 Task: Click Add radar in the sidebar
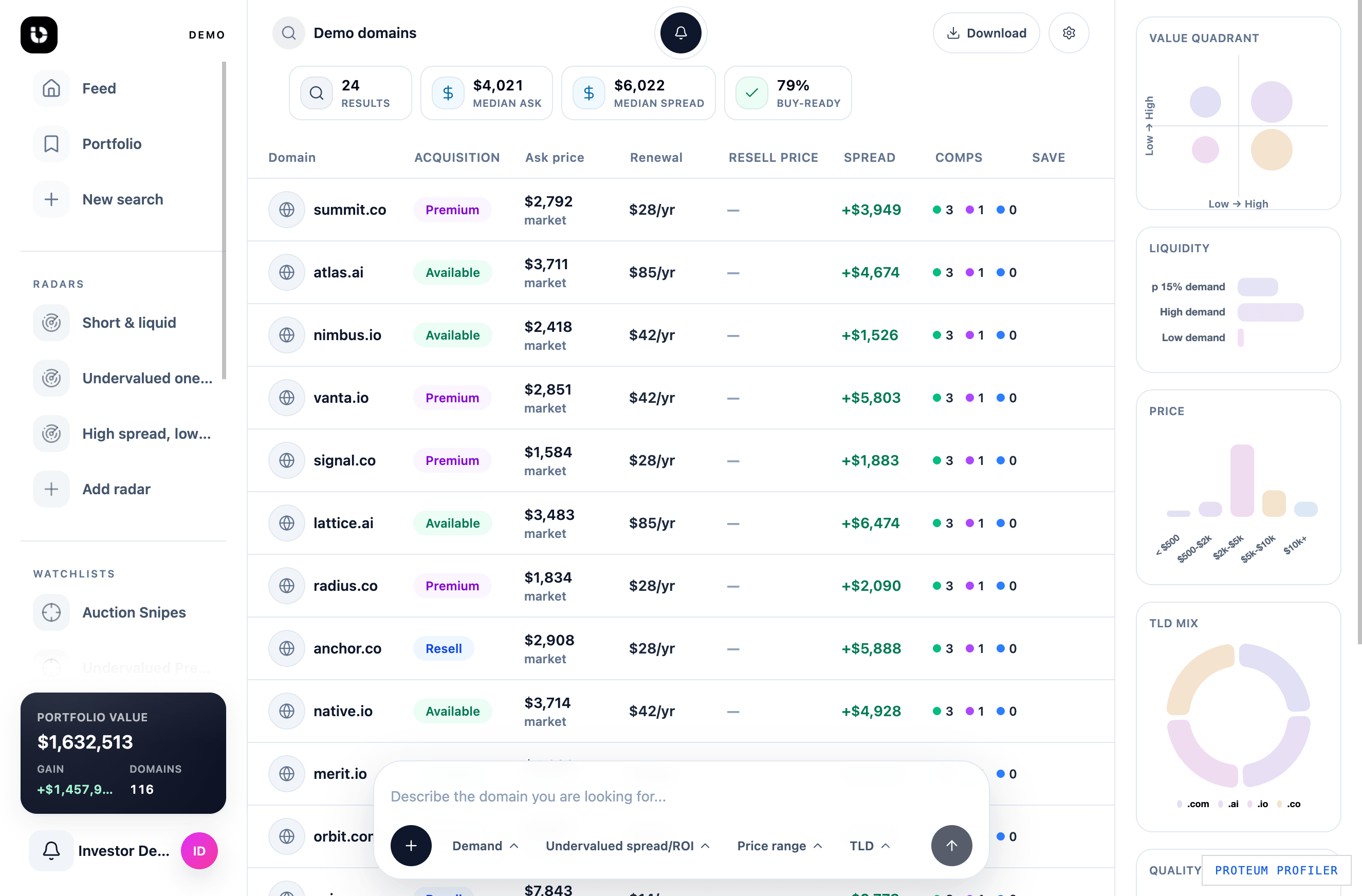(x=116, y=489)
